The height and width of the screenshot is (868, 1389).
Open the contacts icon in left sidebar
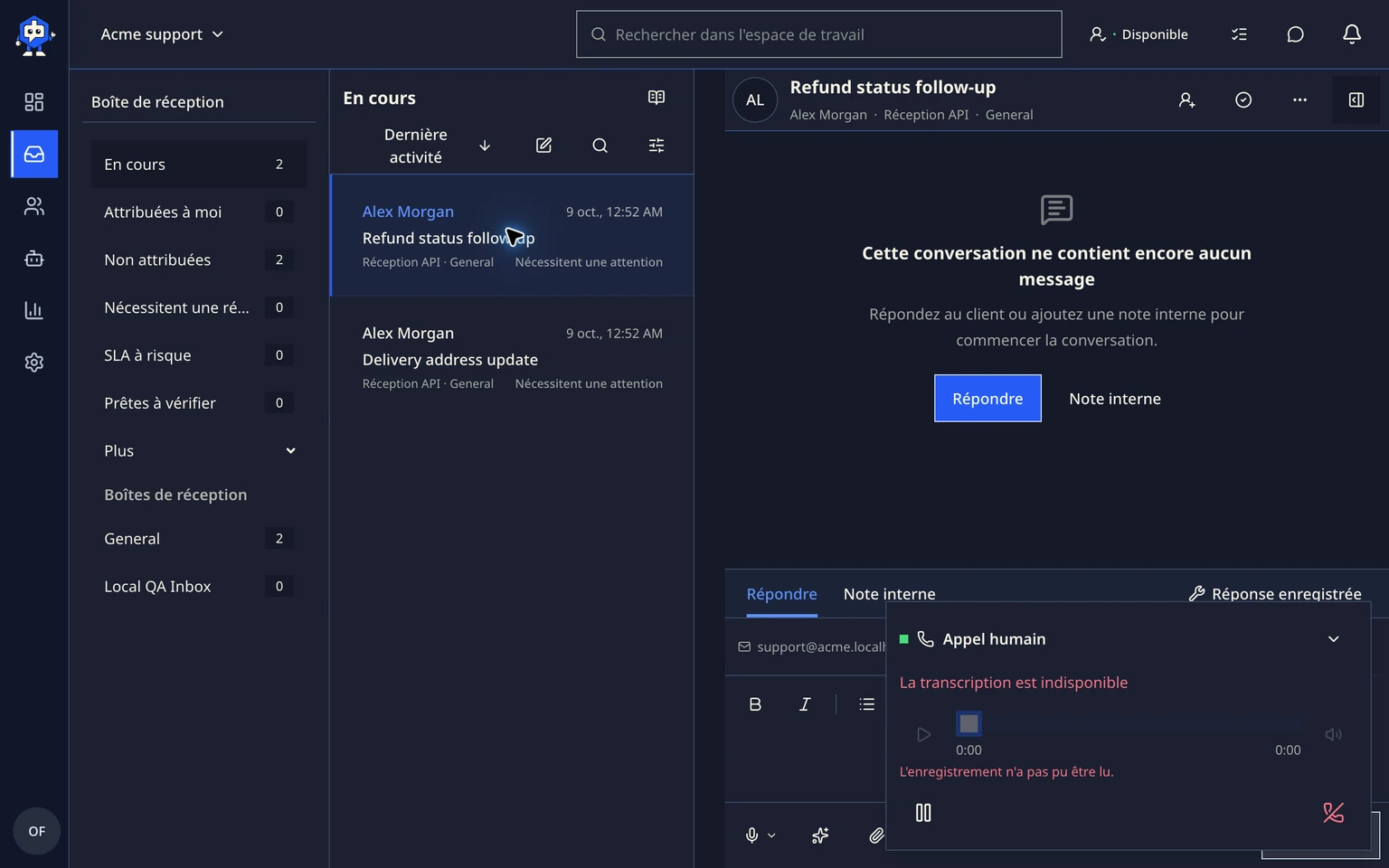click(x=34, y=207)
